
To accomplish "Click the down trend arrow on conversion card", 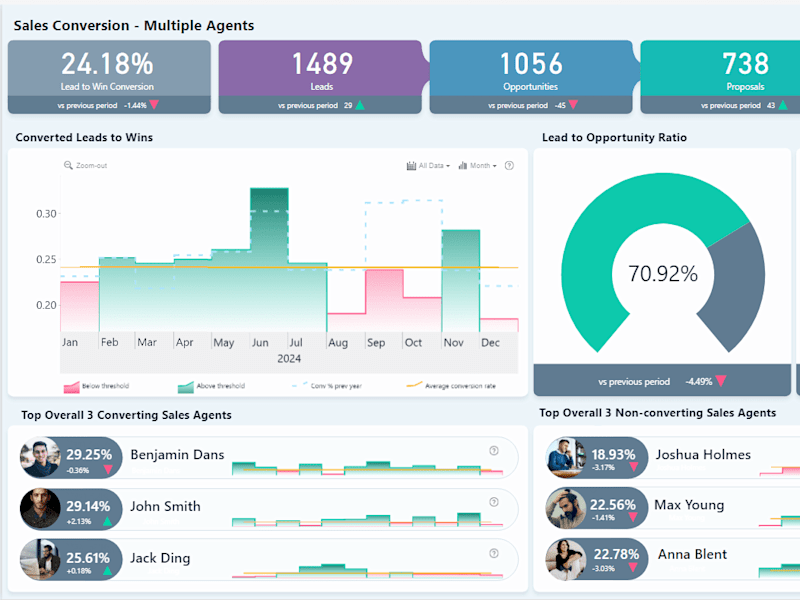I will (154, 105).
